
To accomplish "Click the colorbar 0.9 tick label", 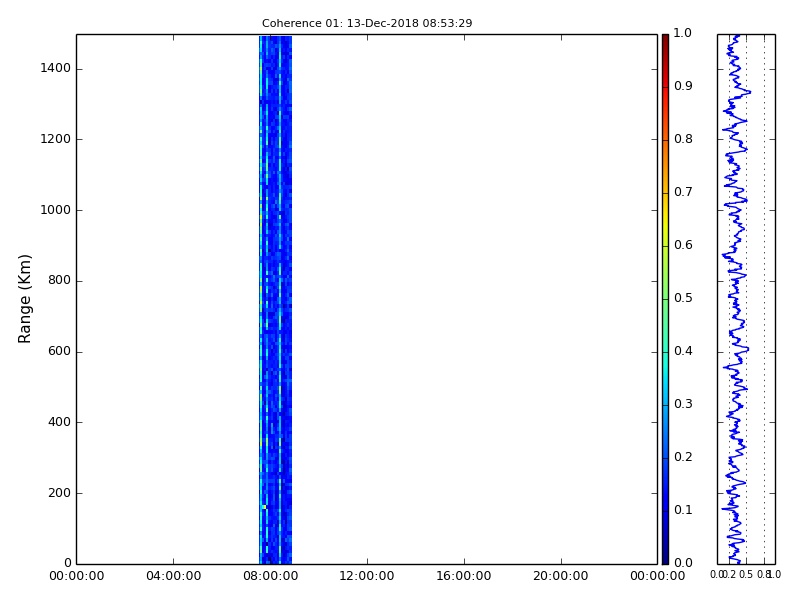I will coord(683,86).
